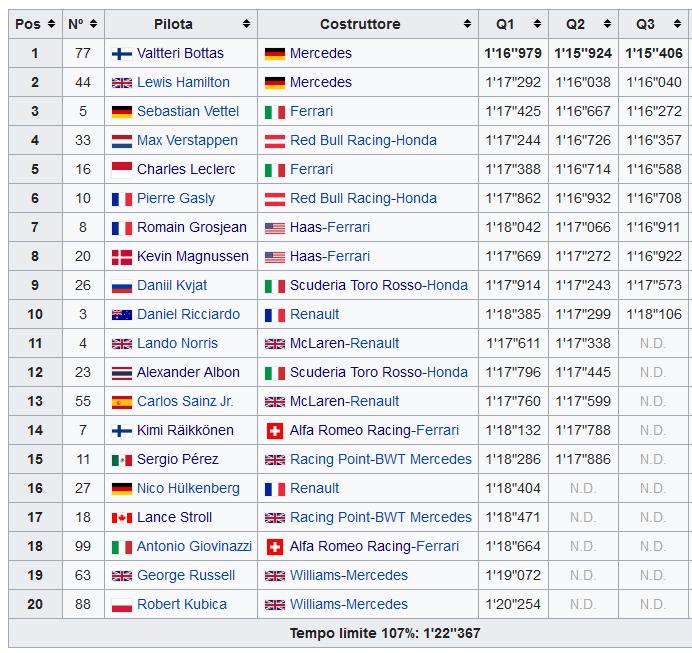Click Thai flag next to Alexander Albon
This screenshot has width=692, height=653.
(x=122, y=373)
